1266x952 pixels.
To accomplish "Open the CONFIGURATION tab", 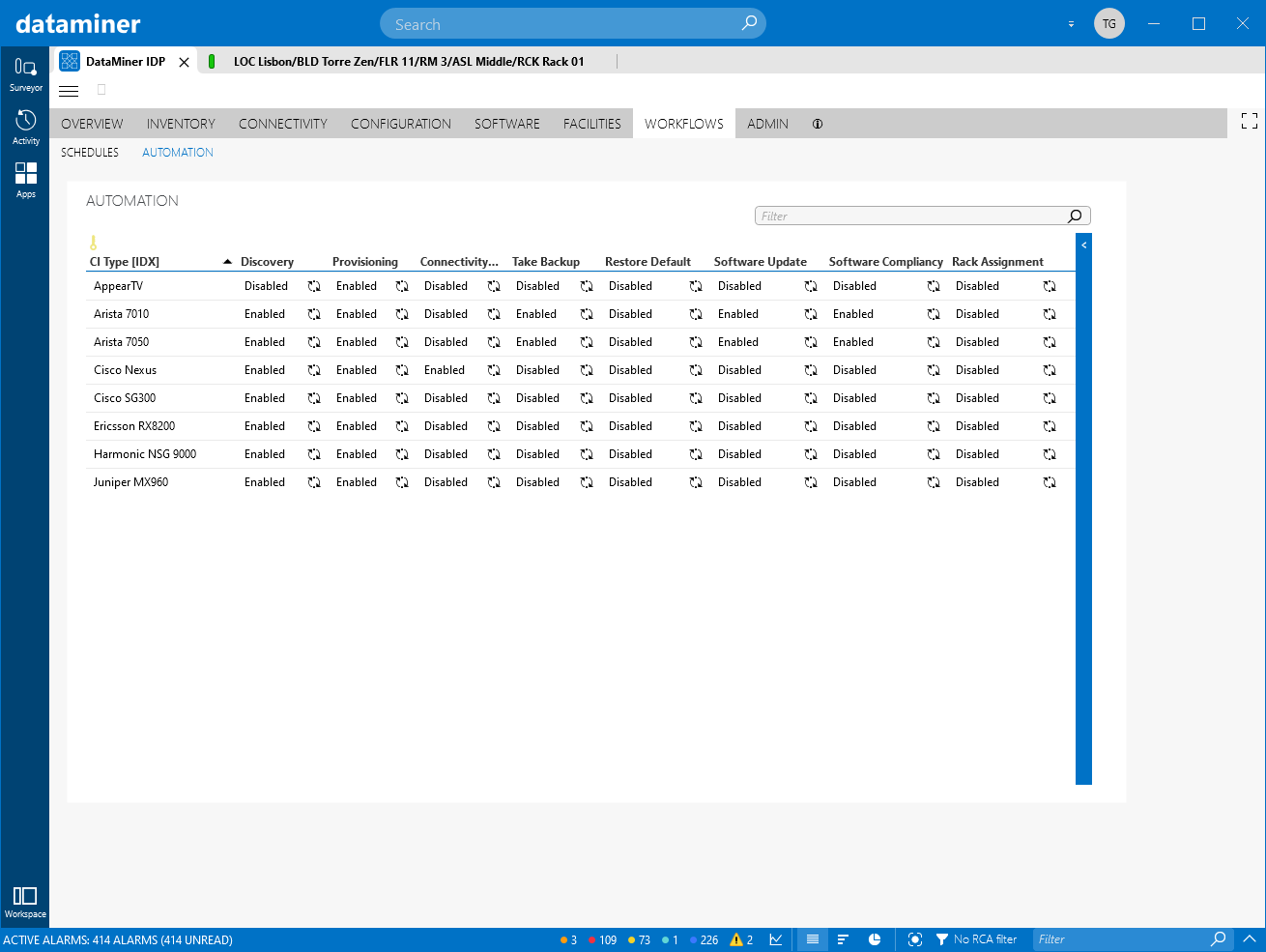I will point(401,124).
